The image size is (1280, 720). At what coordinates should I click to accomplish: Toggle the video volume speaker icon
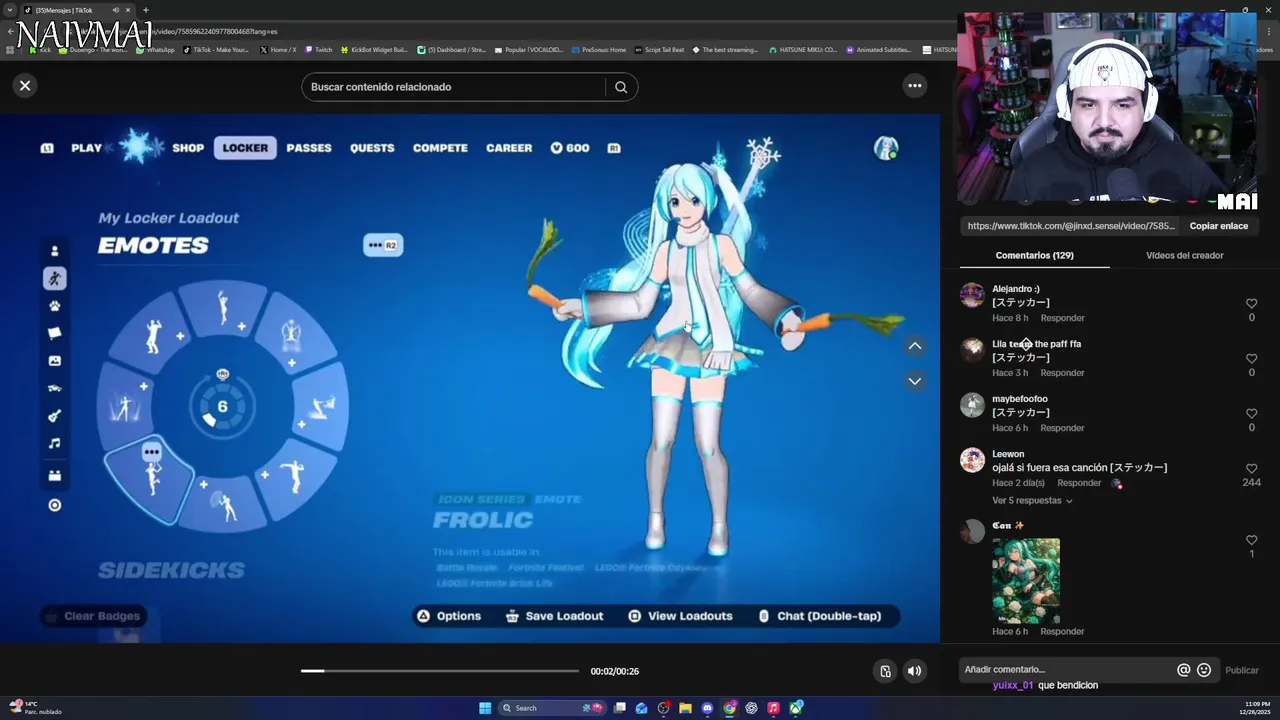click(x=914, y=671)
